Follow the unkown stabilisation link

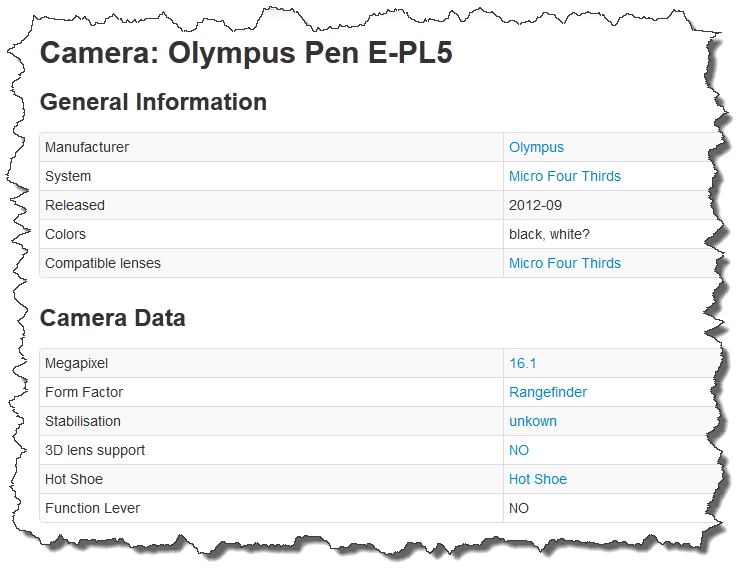pyautogui.click(x=533, y=421)
